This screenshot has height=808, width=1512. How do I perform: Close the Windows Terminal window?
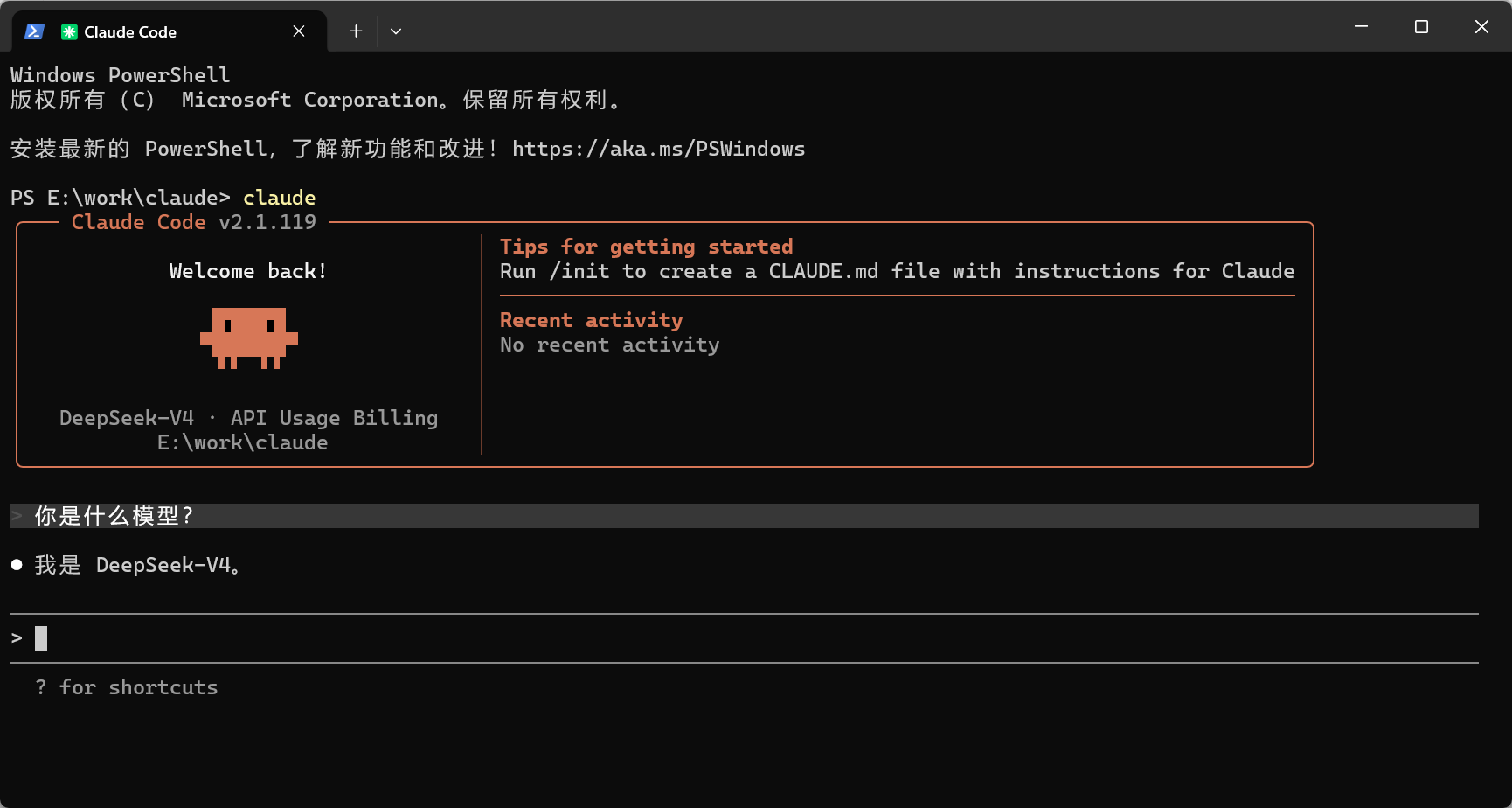coord(1481,27)
